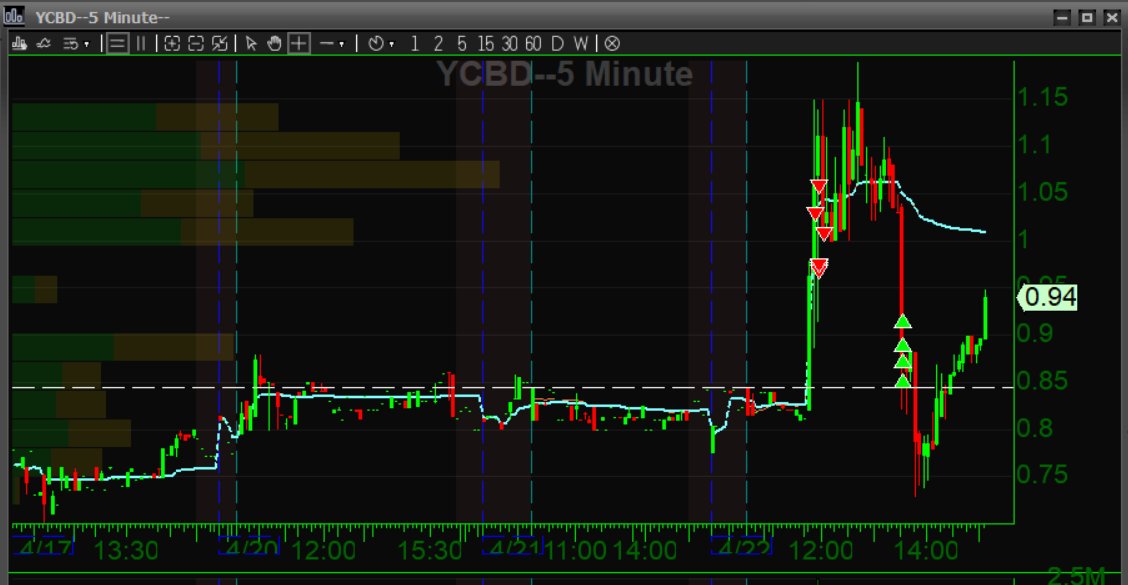Click the topmost green buy triangle marker
This screenshot has width=1128, height=585.
(903, 322)
